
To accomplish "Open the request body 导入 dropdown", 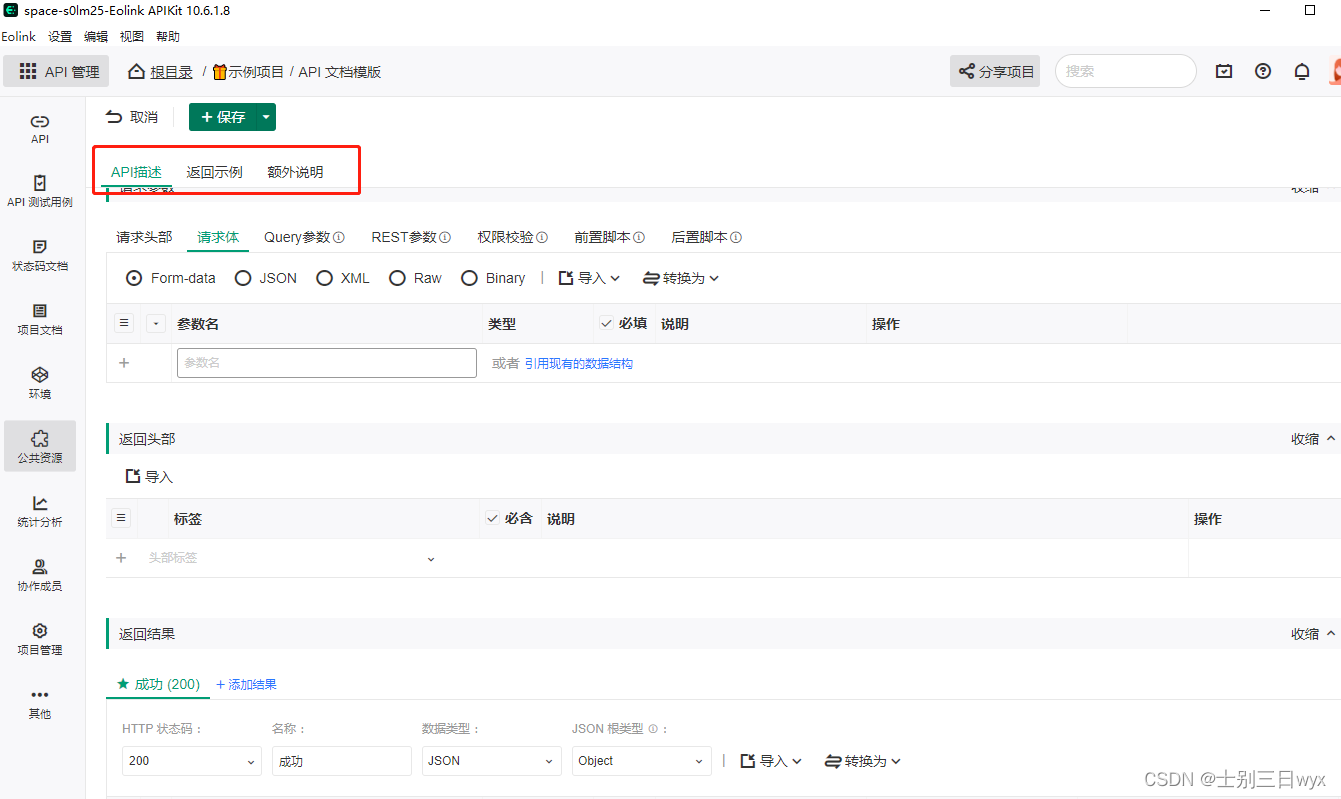I will (590, 278).
